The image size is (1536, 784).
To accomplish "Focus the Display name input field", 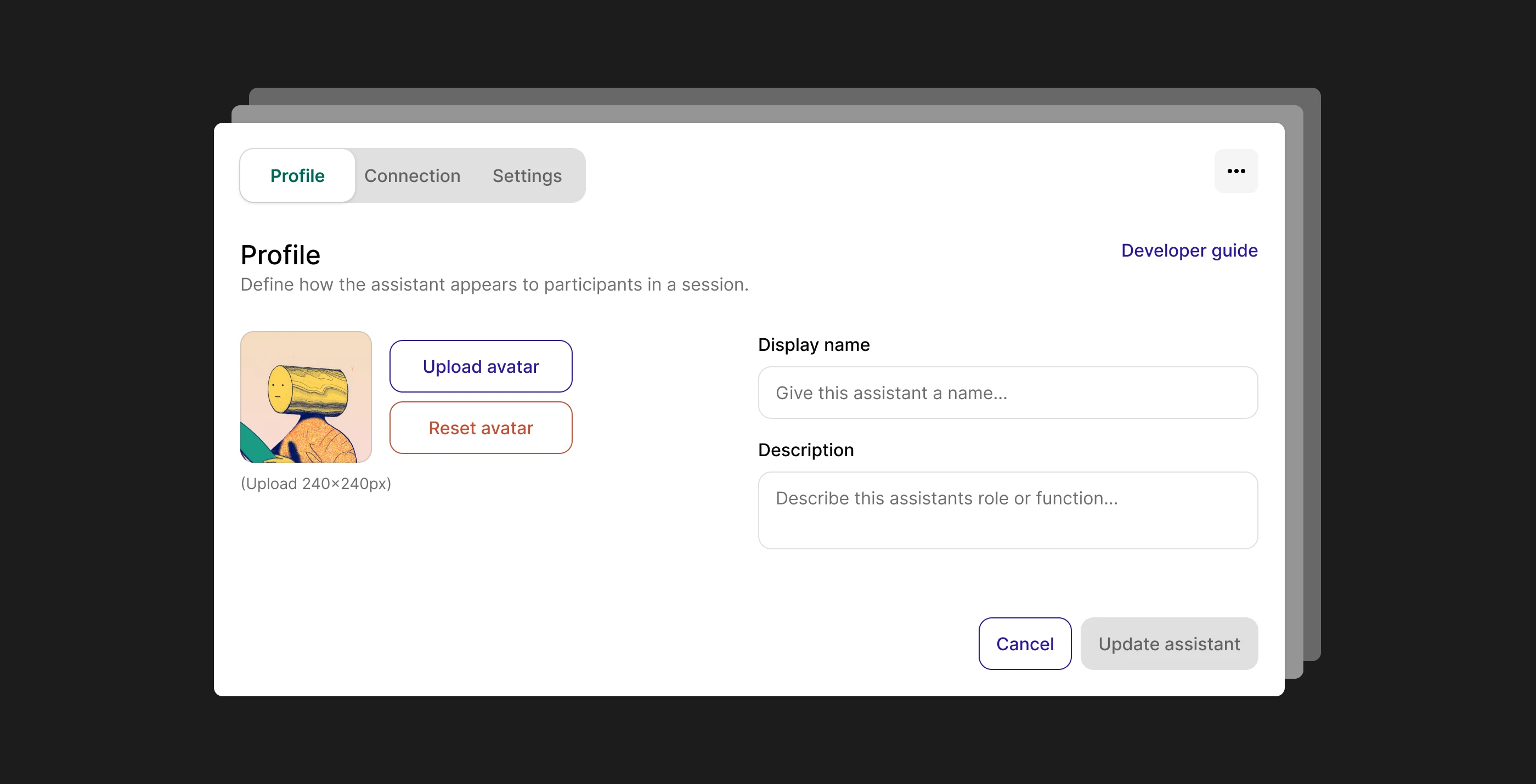I will click(x=1007, y=393).
